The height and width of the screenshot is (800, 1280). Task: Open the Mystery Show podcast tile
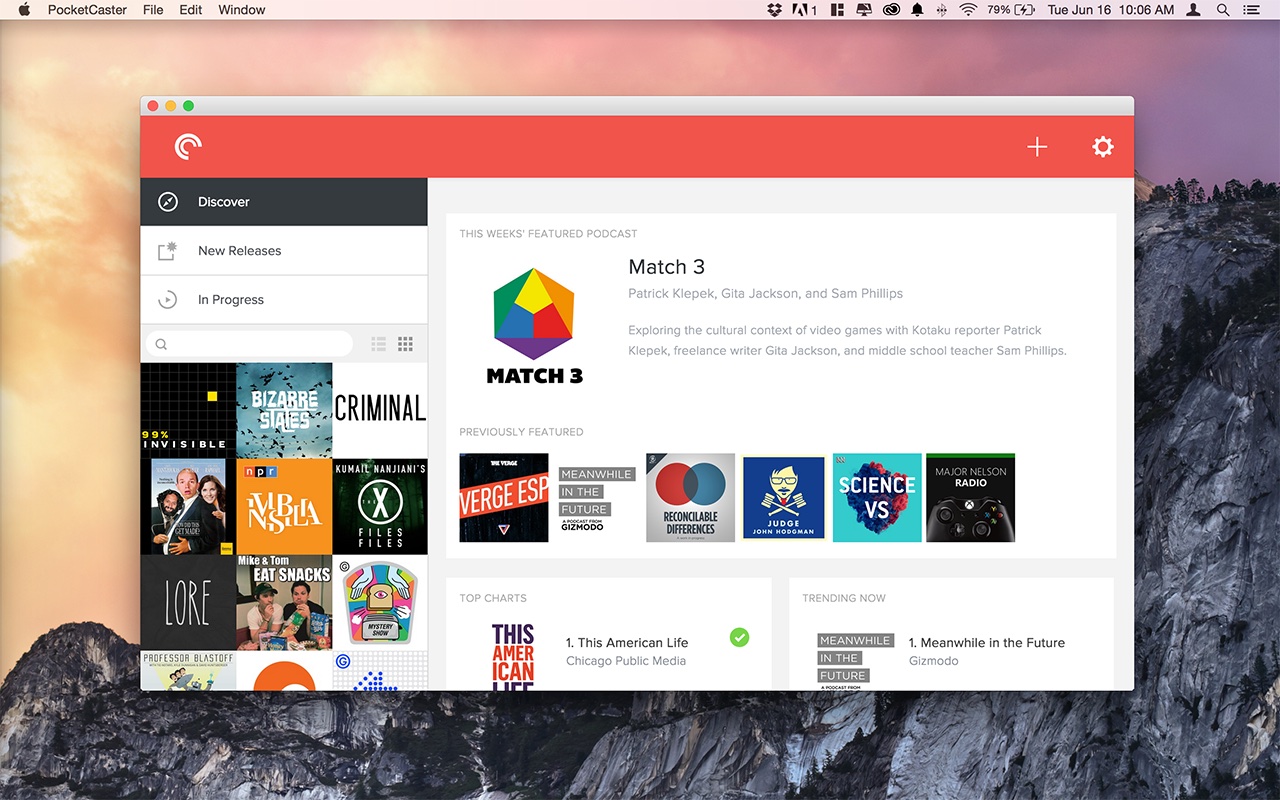click(380, 603)
